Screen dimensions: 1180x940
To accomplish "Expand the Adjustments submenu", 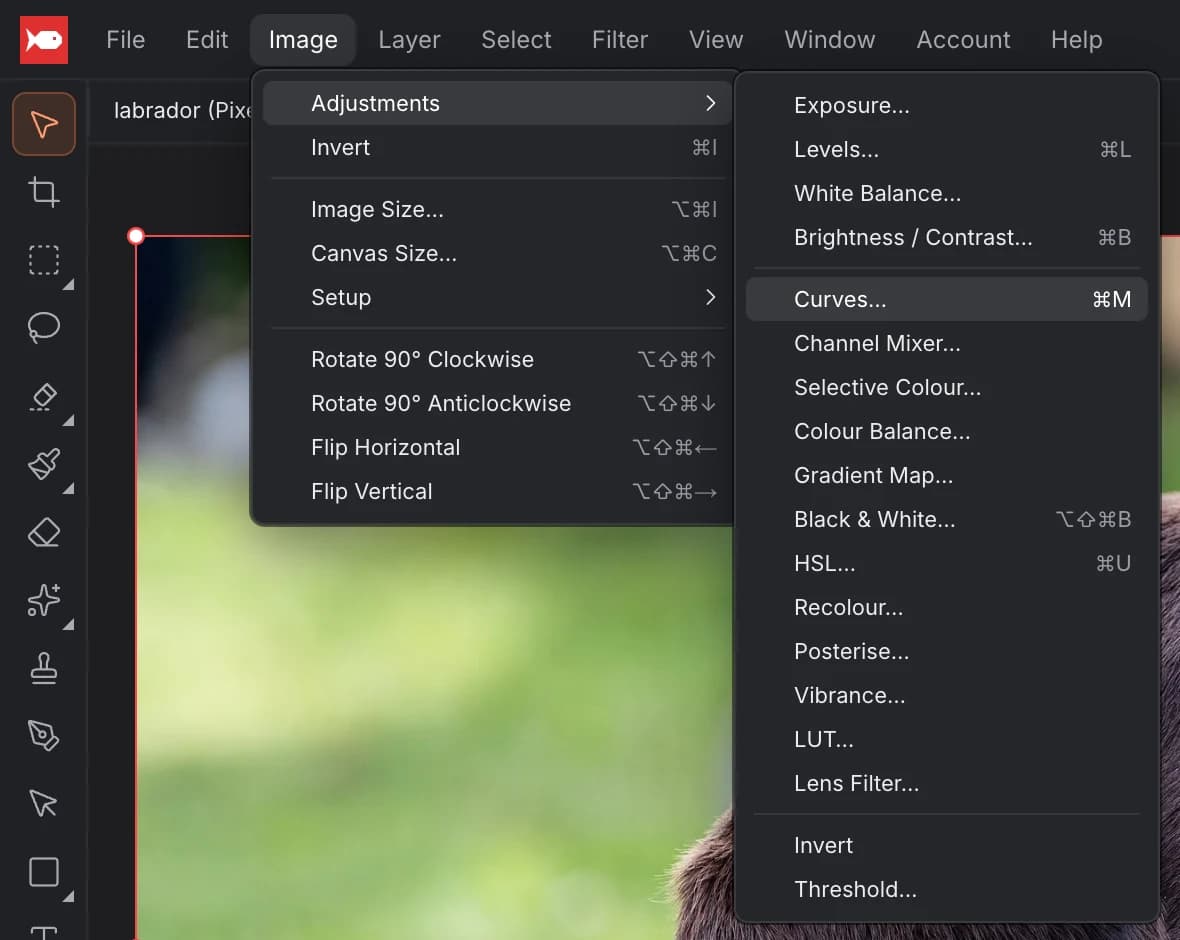I will click(x=497, y=103).
